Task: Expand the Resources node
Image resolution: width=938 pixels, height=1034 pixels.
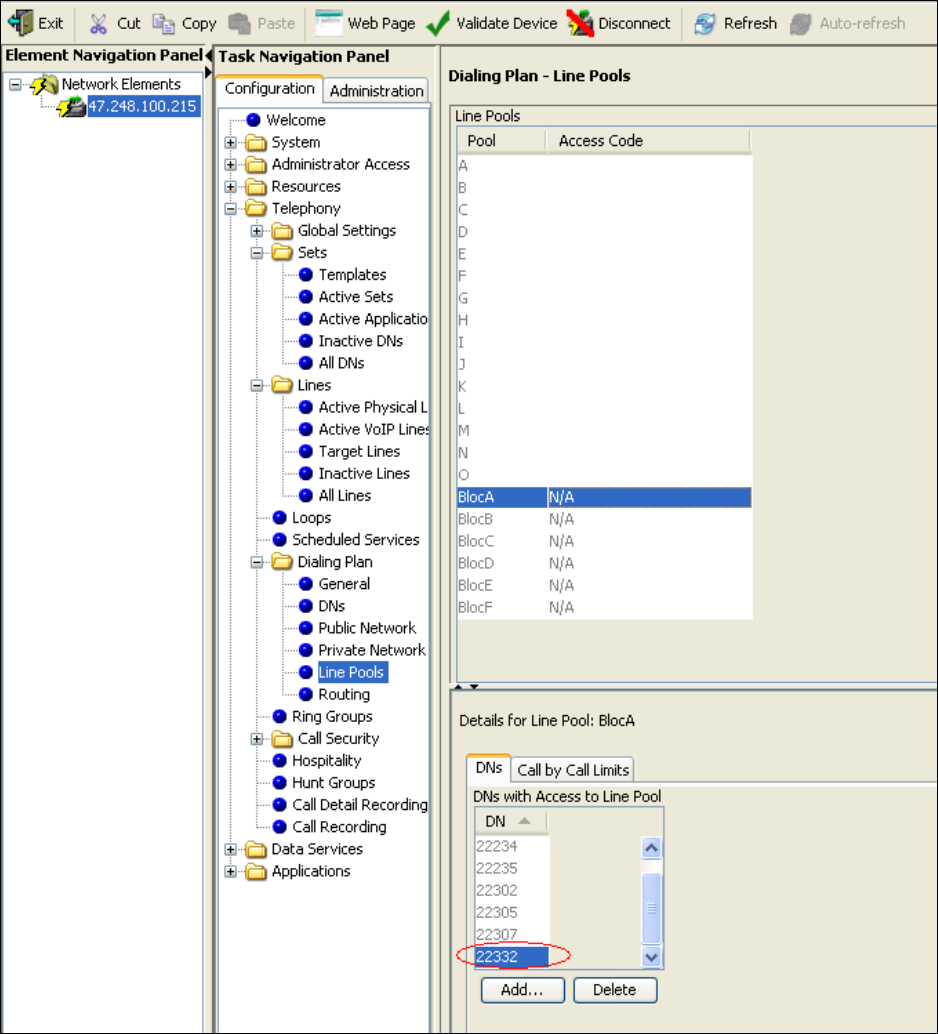Action: tap(230, 187)
